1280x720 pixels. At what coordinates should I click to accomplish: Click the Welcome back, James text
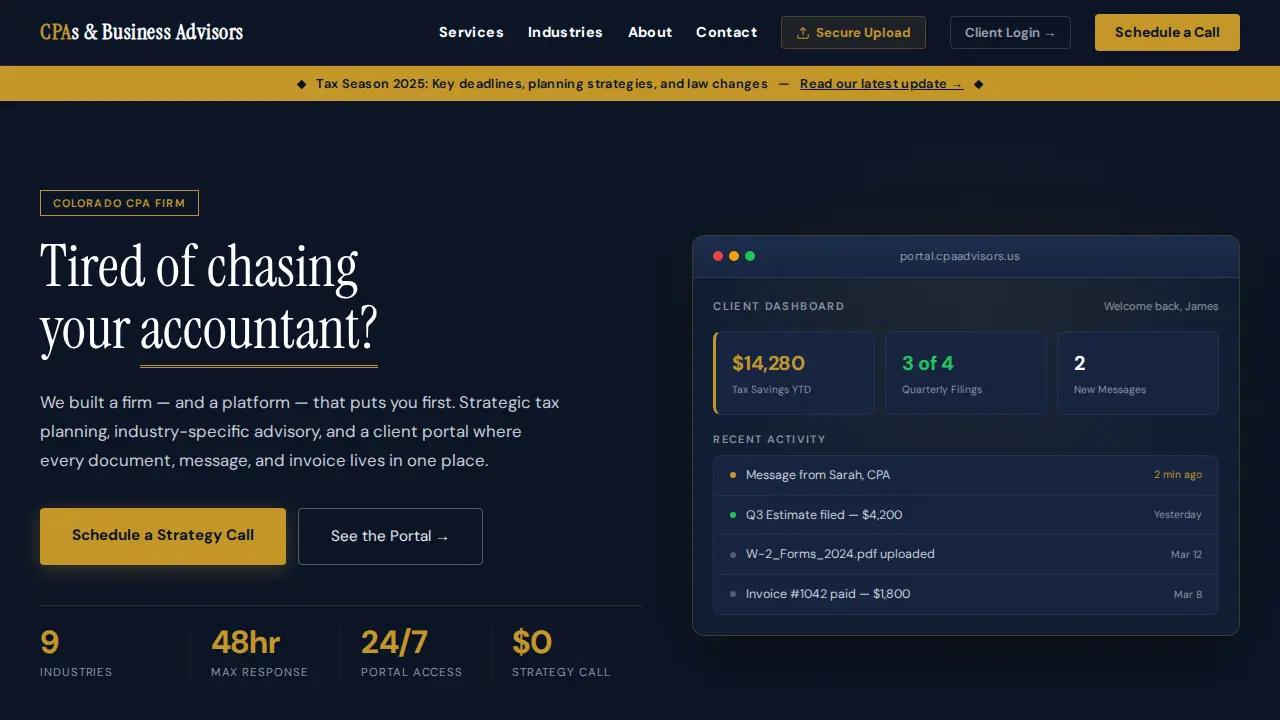[x=1161, y=306]
